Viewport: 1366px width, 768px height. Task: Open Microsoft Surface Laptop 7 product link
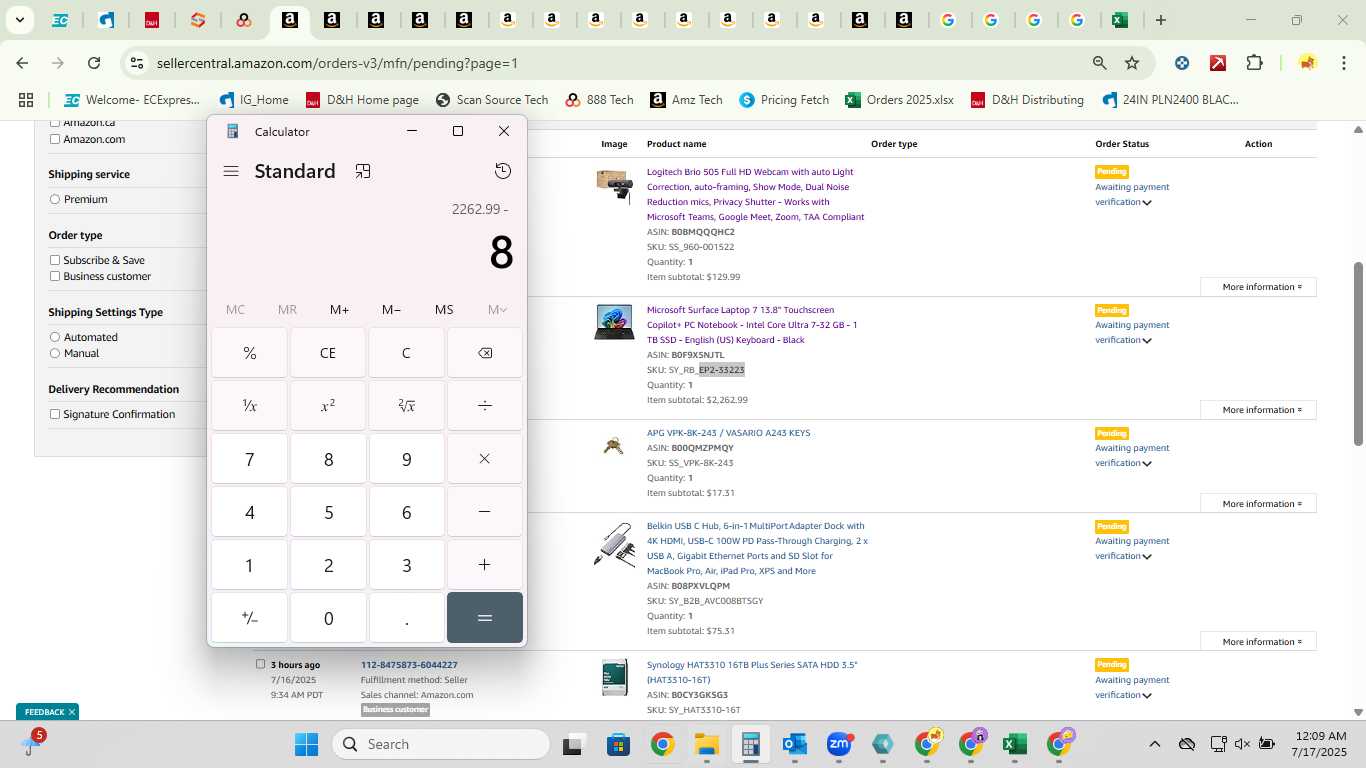[x=752, y=325]
